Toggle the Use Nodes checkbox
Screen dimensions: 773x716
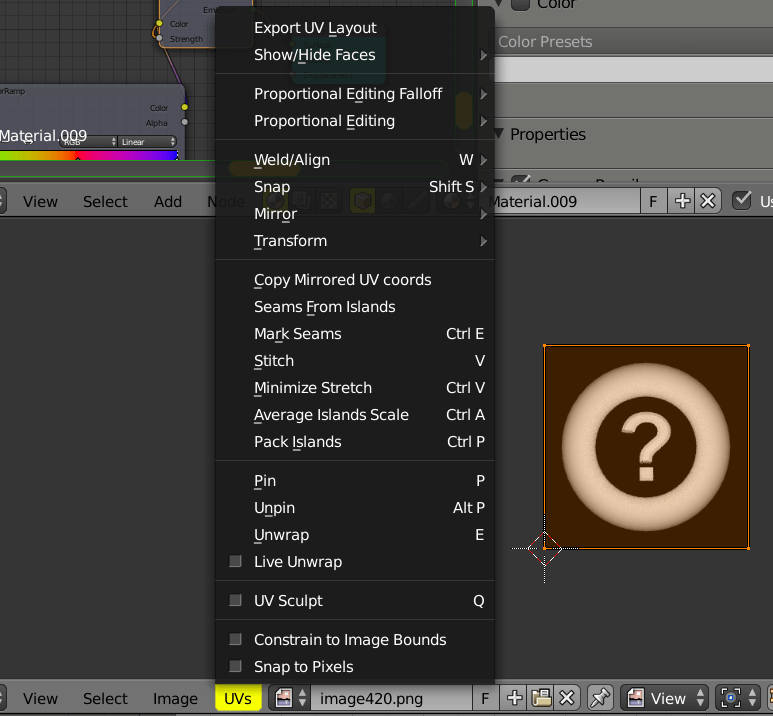click(x=741, y=201)
